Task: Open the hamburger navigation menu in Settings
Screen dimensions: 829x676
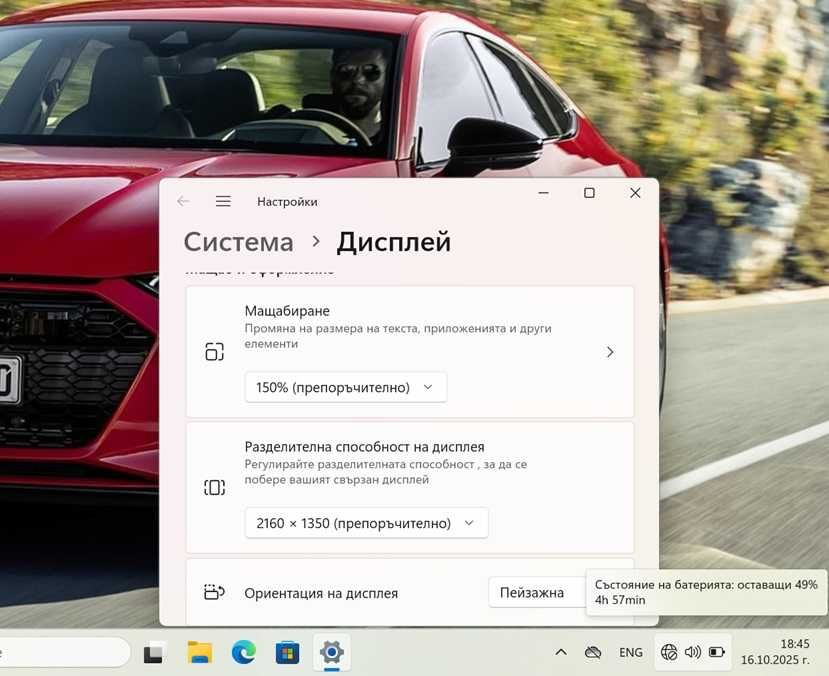Action: click(x=223, y=201)
